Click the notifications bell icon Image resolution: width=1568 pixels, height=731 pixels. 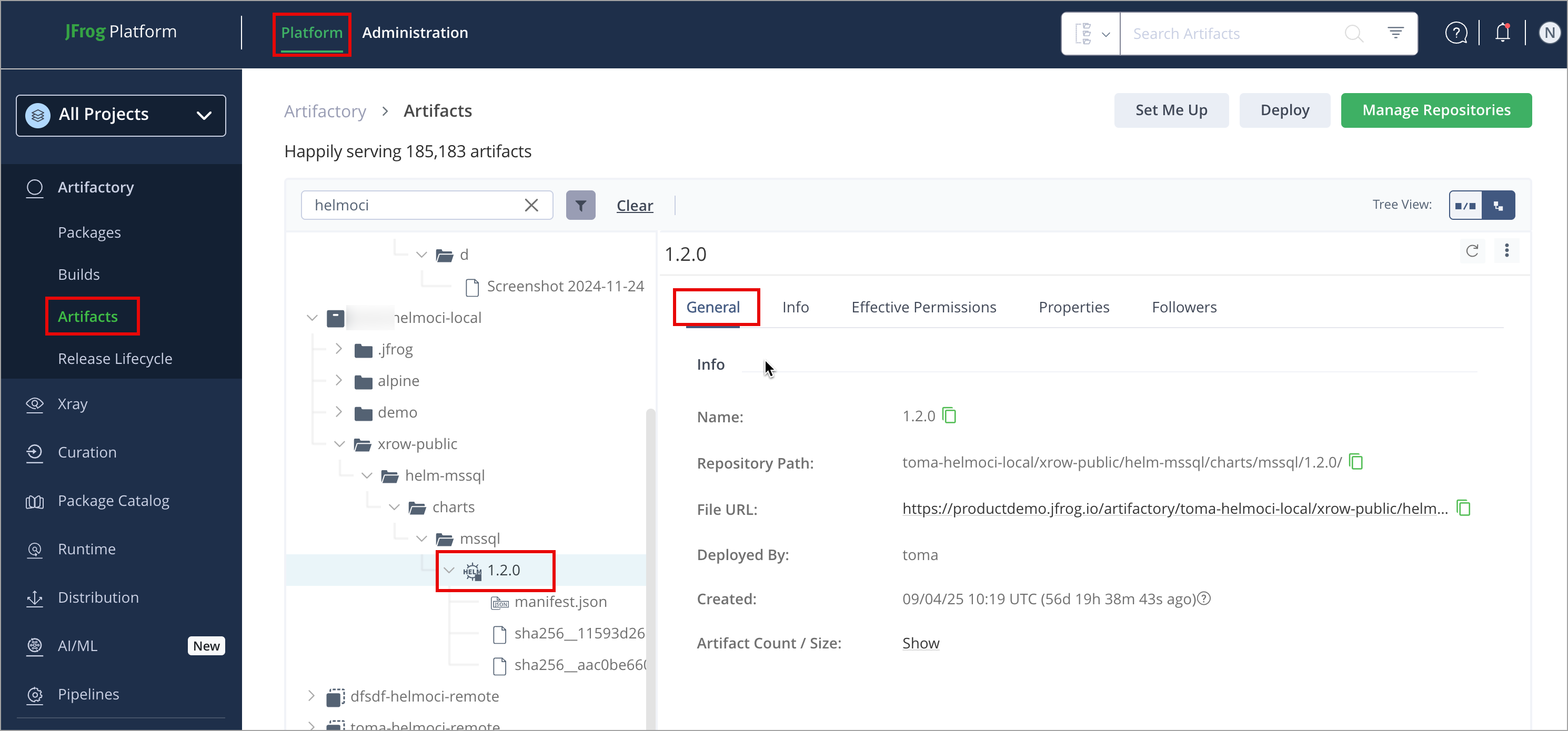pos(1502,33)
